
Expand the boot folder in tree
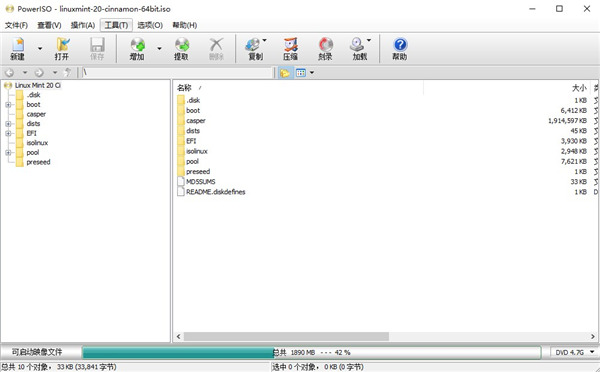pos(8,104)
